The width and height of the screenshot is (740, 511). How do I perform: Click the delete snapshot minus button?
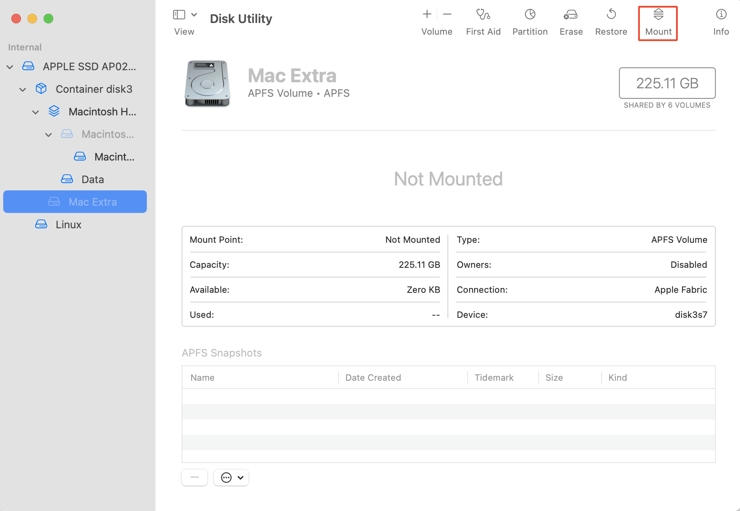(x=194, y=477)
